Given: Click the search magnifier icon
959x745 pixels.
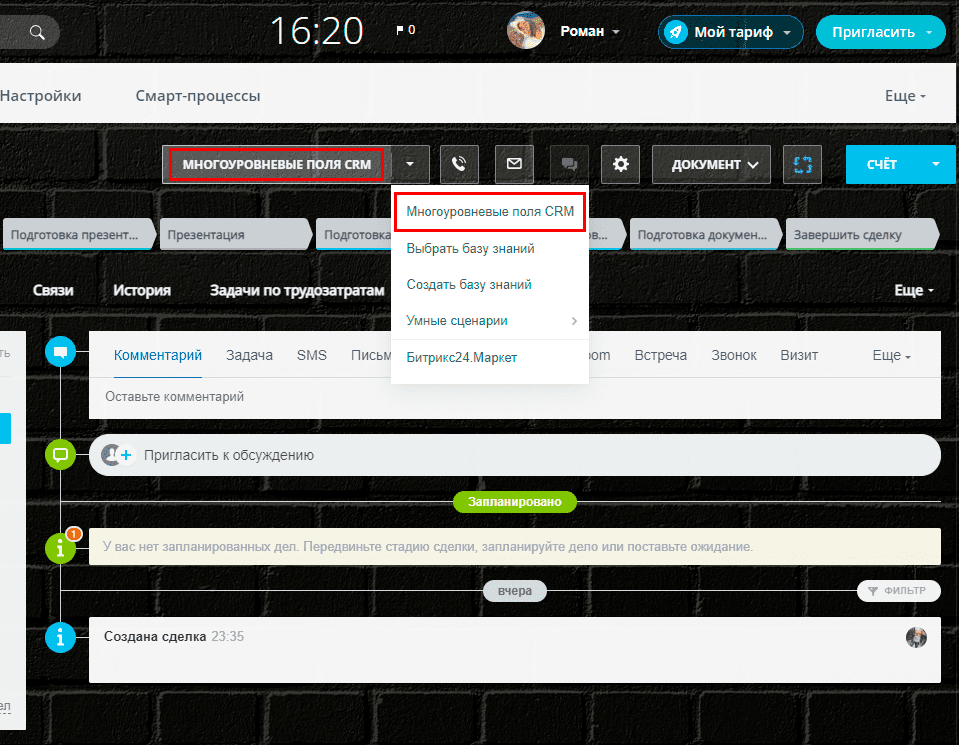Looking at the screenshot, I should click(37, 32).
